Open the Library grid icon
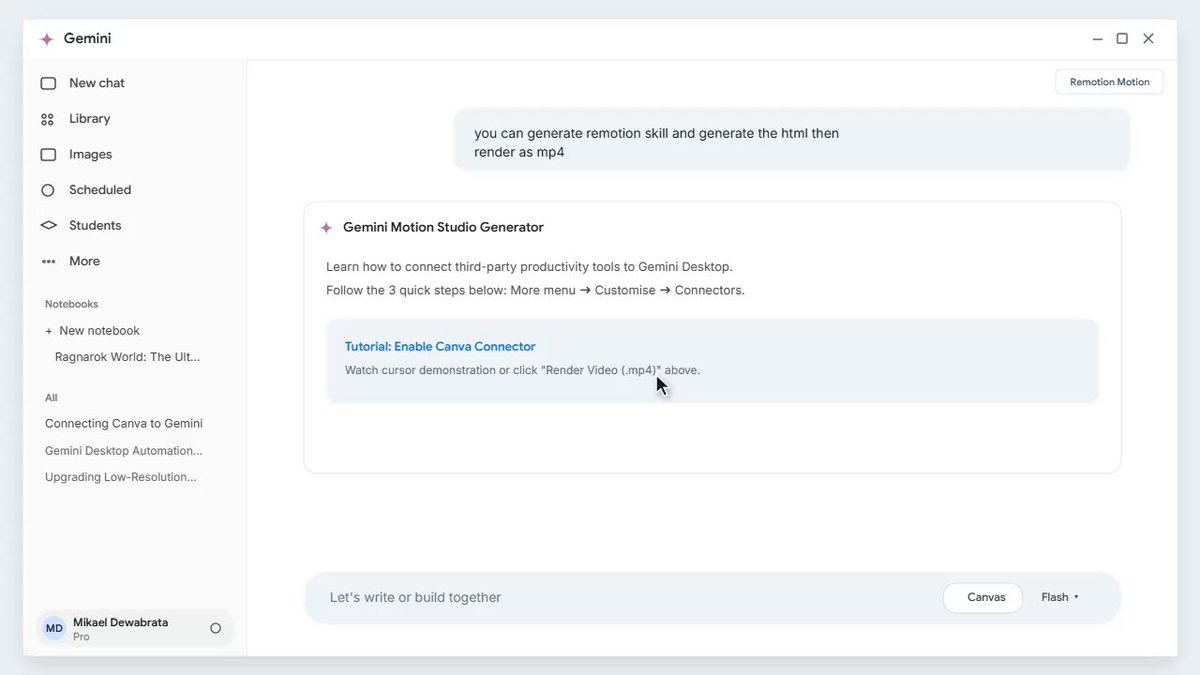 tap(48, 119)
